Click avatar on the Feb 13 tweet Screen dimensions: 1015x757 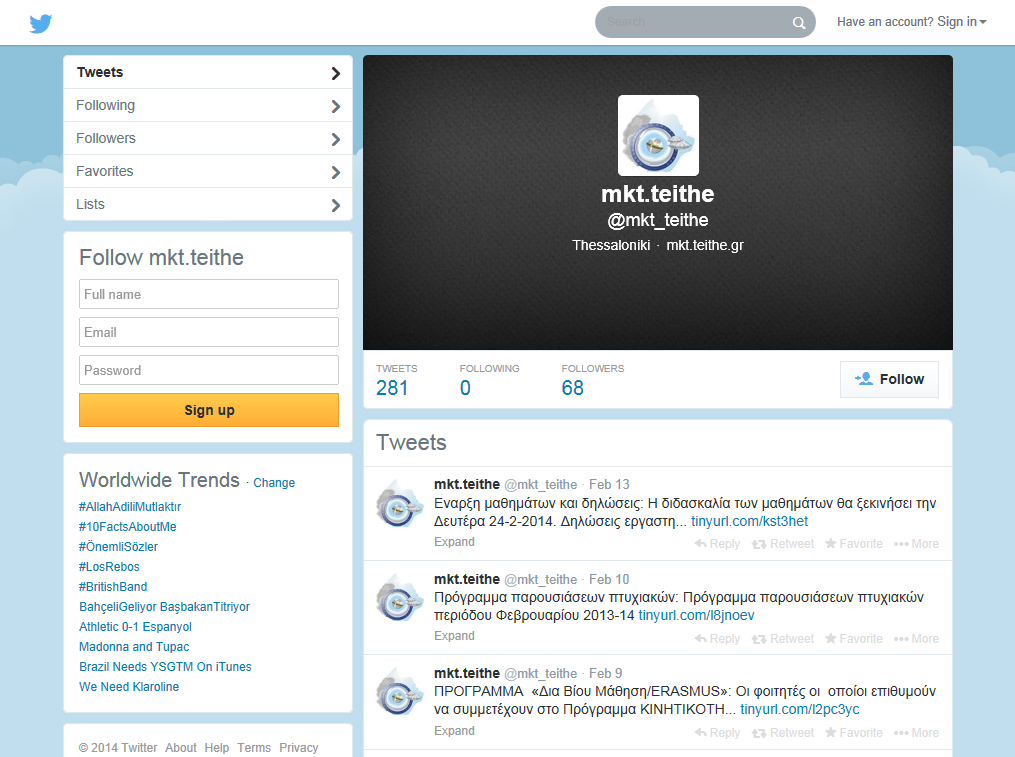pos(399,505)
